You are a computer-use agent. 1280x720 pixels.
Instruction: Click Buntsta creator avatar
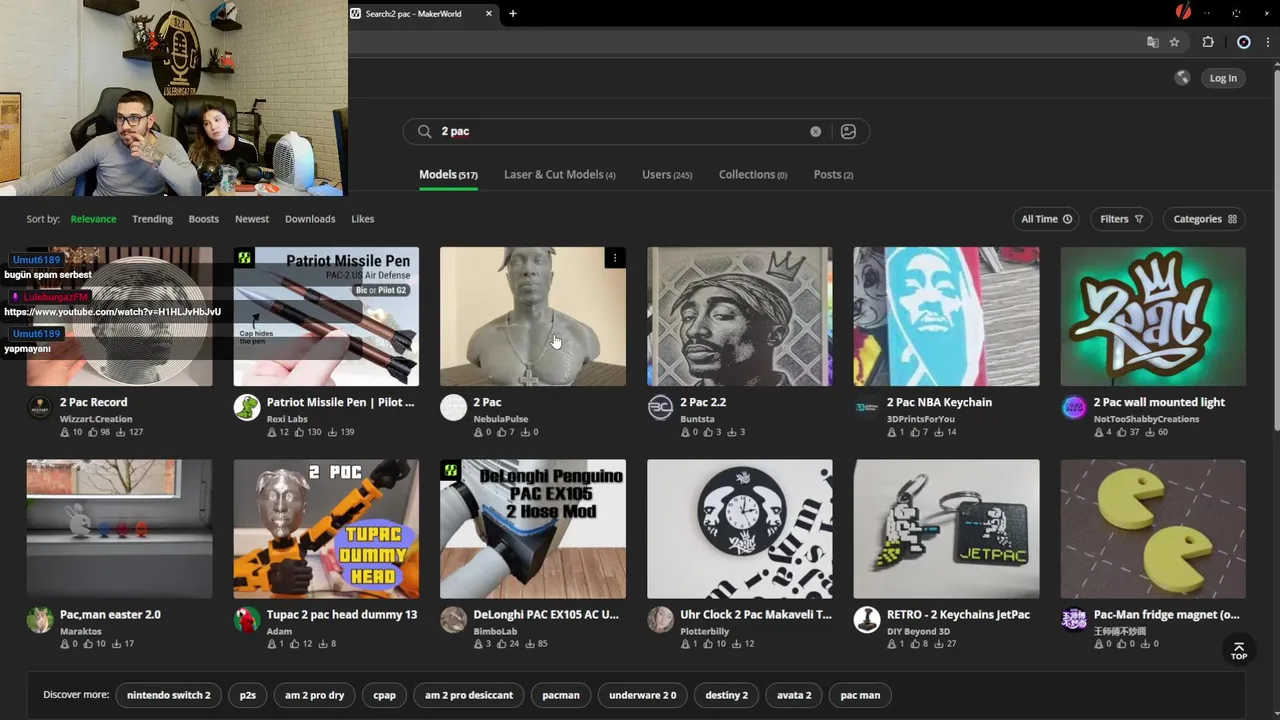point(660,408)
